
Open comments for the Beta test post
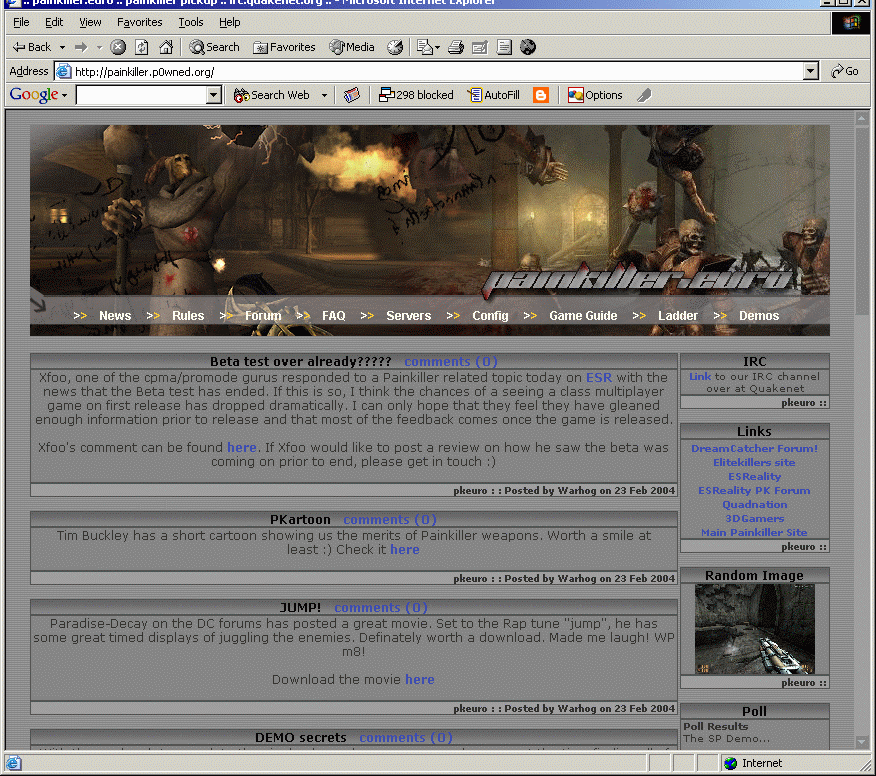[x=451, y=361]
